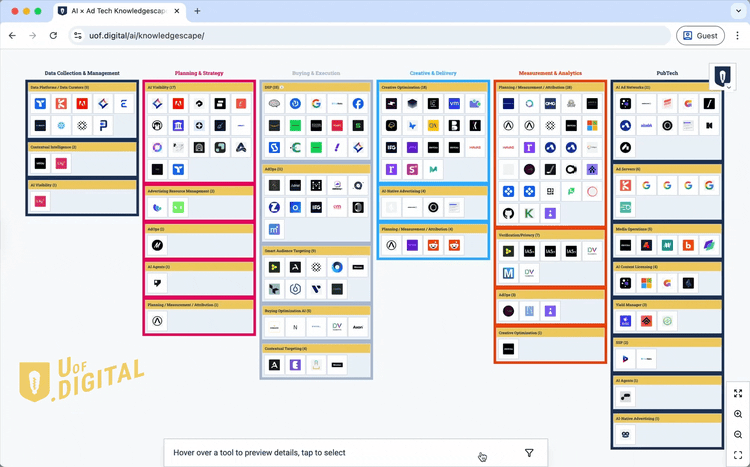This screenshot has height=467, width=750.
Task: Select the Axon logo in Buying Optimization AI
Action: coord(358,327)
